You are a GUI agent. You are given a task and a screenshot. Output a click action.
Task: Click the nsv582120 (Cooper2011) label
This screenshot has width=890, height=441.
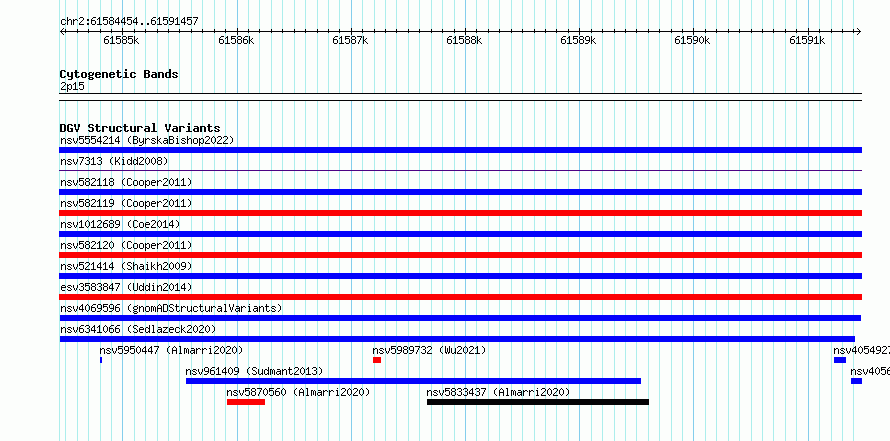[x=126, y=245]
